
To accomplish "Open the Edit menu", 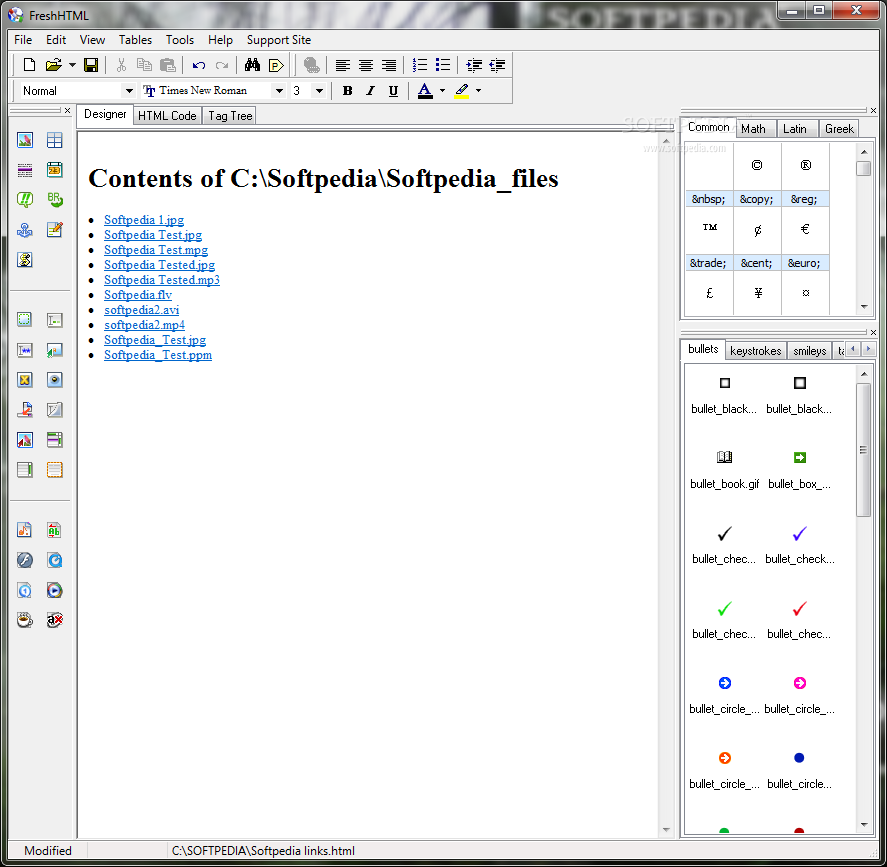I will click(56, 40).
